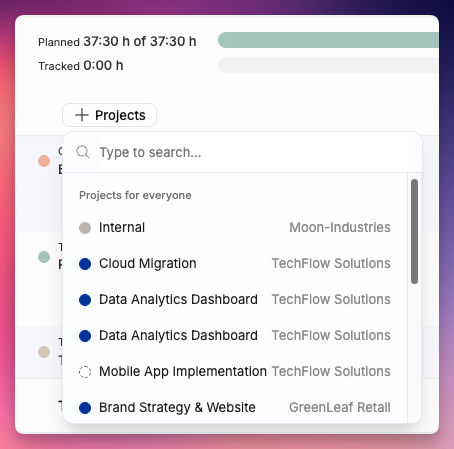Click the green Planned progress bar

tap(328, 40)
